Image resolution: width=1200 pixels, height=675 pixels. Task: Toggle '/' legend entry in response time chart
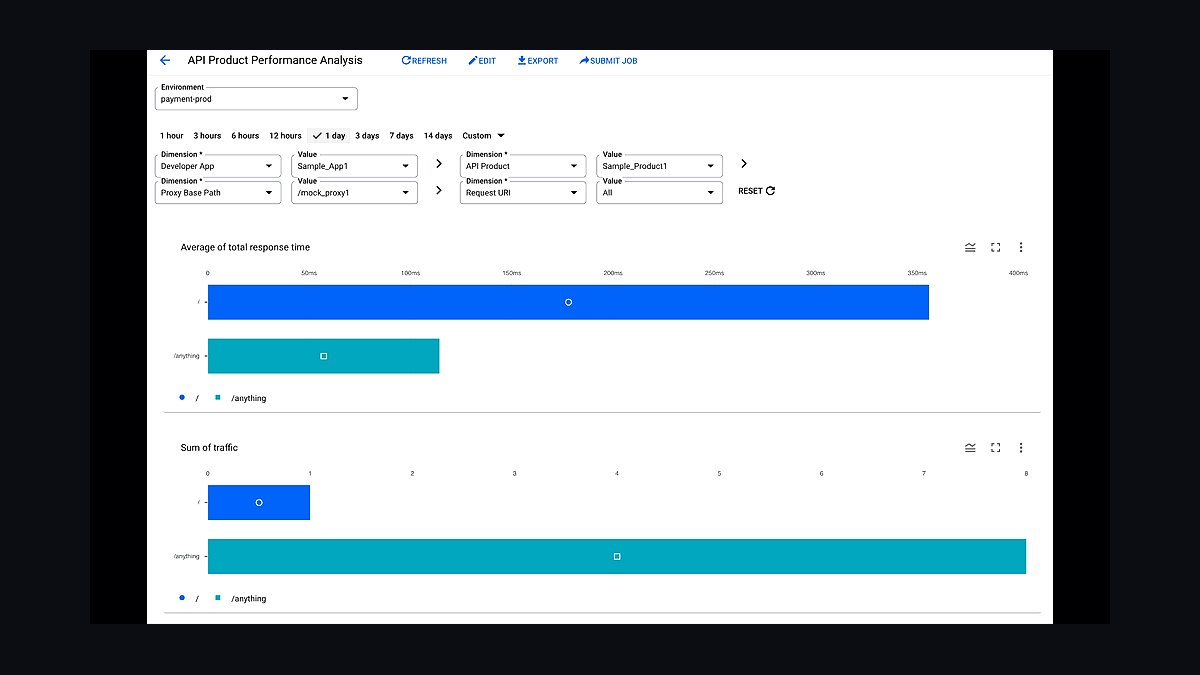(189, 398)
